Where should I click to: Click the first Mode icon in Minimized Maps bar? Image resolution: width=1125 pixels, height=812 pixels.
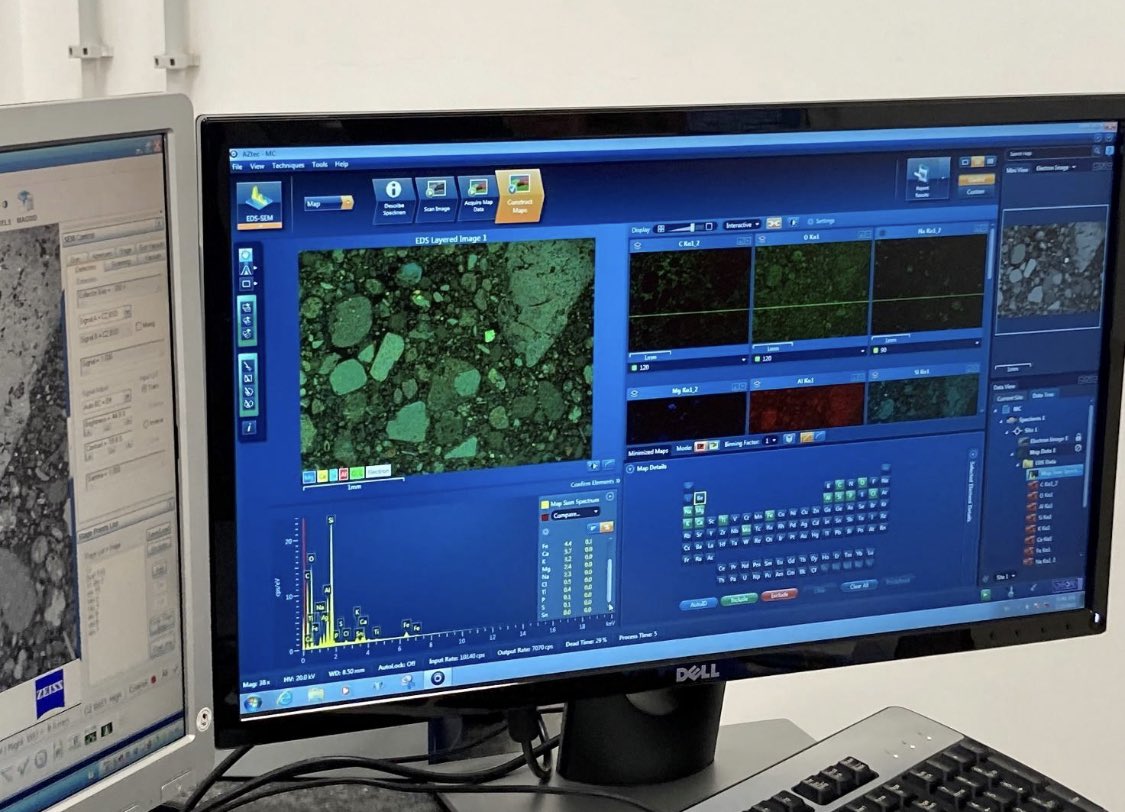[x=701, y=447]
